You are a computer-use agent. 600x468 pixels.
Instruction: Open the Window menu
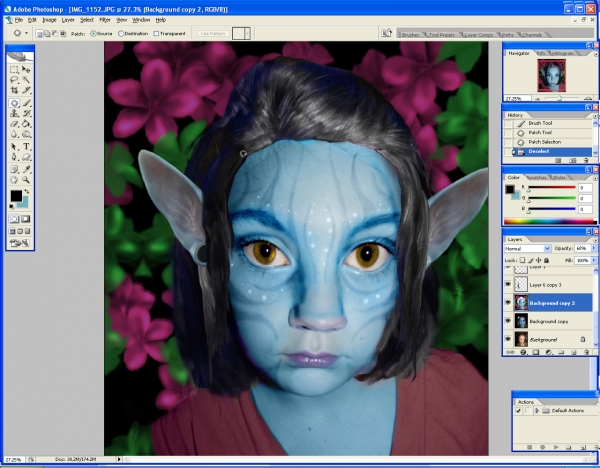coord(141,20)
